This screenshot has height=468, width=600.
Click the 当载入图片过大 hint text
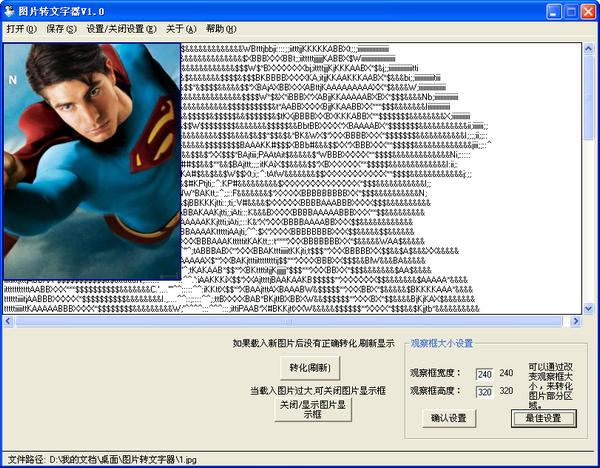(x=318, y=391)
